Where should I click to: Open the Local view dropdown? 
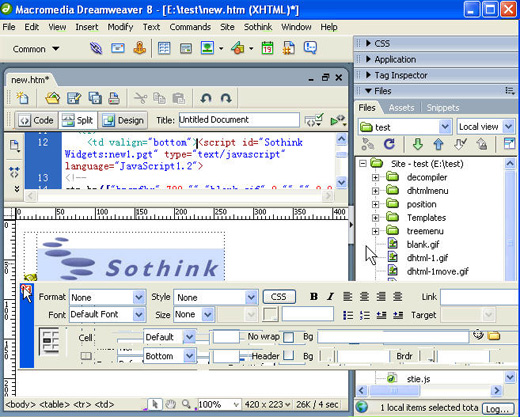pos(486,127)
